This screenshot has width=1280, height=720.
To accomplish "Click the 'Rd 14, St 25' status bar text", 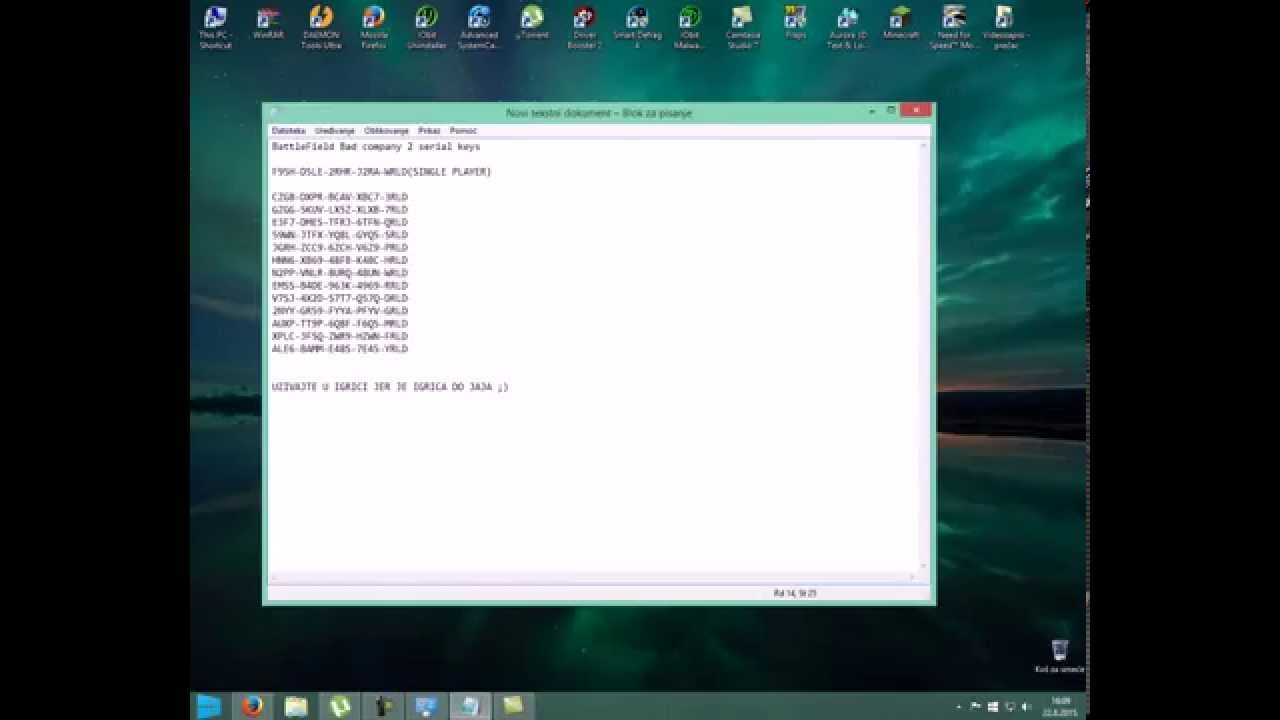I will [795, 593].
